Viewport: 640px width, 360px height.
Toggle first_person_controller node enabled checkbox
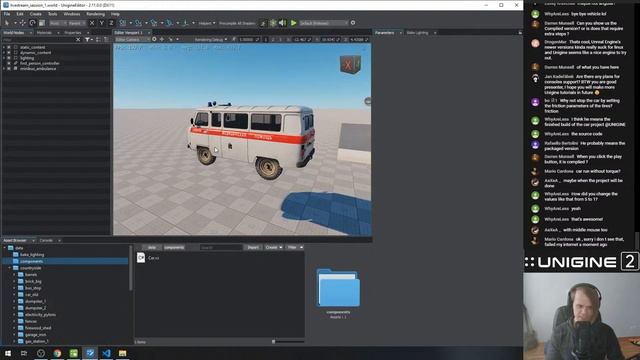(9, 63)
